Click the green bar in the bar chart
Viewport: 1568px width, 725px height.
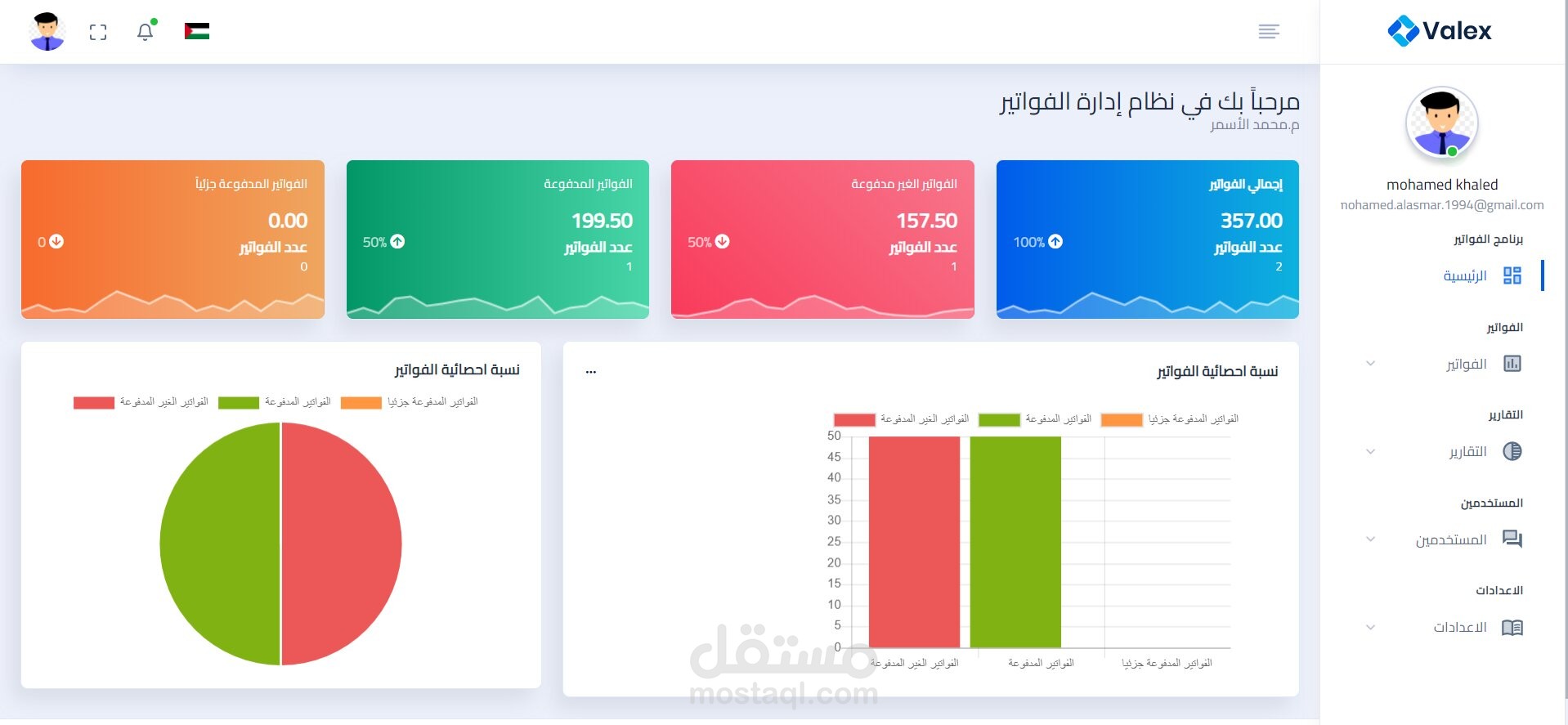tap(1015, 542)
